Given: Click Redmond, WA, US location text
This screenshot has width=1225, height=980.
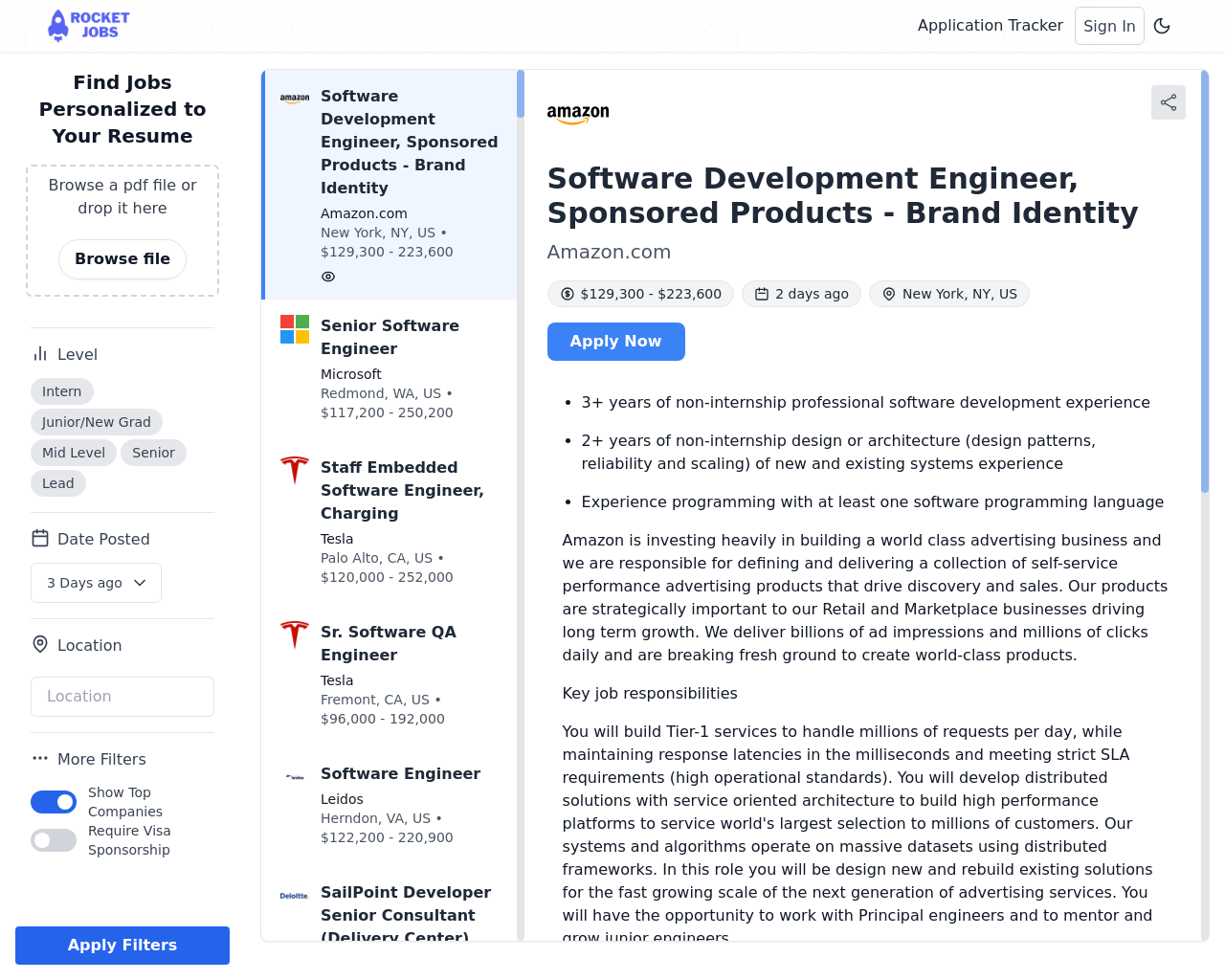Looking at the screenshot, I should click(381, 393).
